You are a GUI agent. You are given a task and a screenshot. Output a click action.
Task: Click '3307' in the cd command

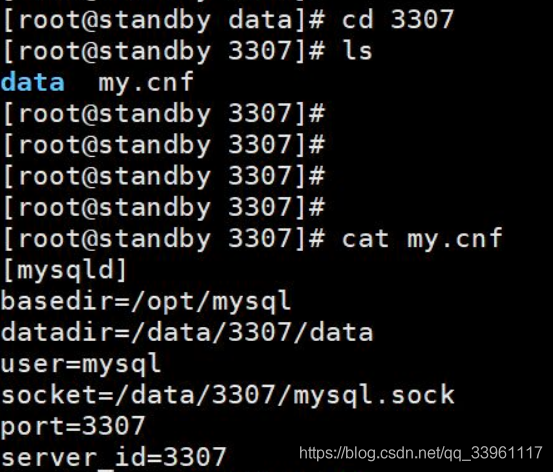coord(422,19)
